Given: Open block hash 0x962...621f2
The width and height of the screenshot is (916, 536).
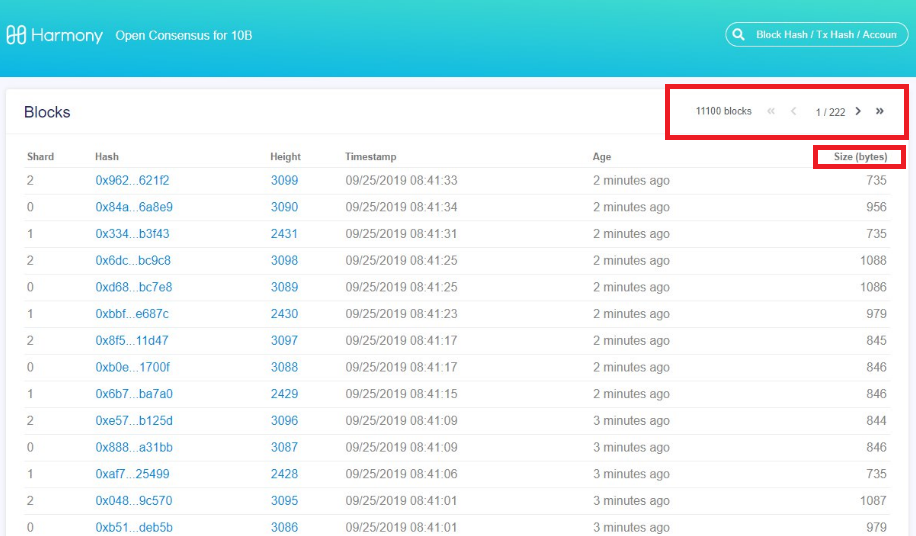Looking at the screenshot, I should pos(132,180).
